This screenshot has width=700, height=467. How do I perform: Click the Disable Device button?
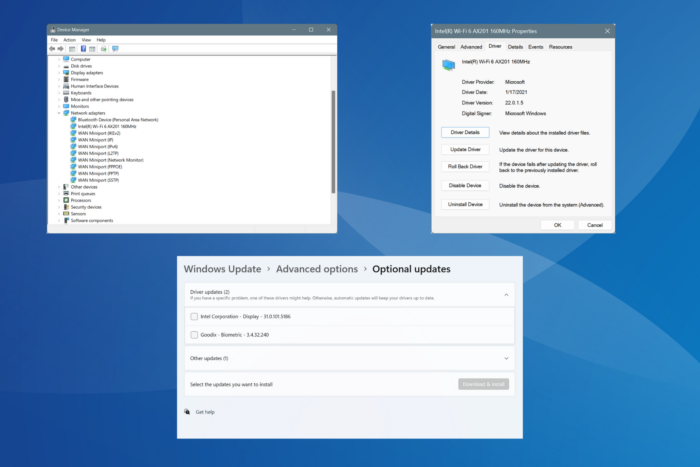(465, 185)
